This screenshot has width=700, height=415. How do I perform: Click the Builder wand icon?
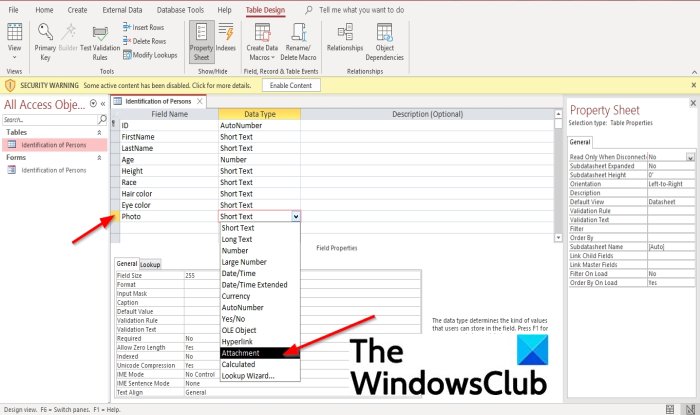[68, 37]
